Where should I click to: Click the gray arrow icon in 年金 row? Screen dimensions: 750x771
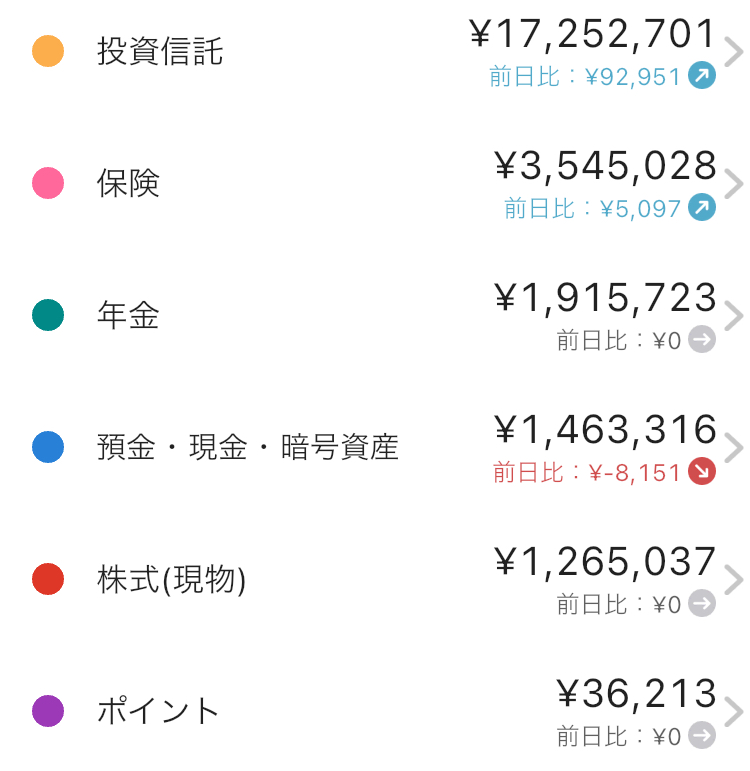click(702, 339)
